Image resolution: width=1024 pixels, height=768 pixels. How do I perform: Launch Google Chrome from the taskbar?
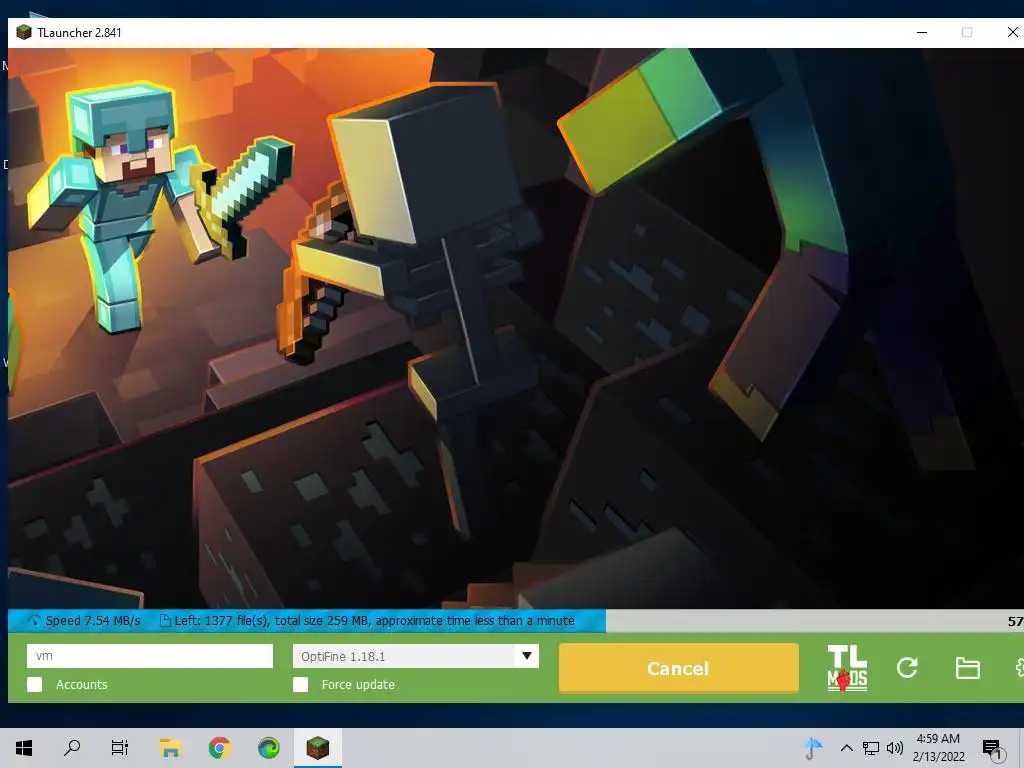(219, 748)
